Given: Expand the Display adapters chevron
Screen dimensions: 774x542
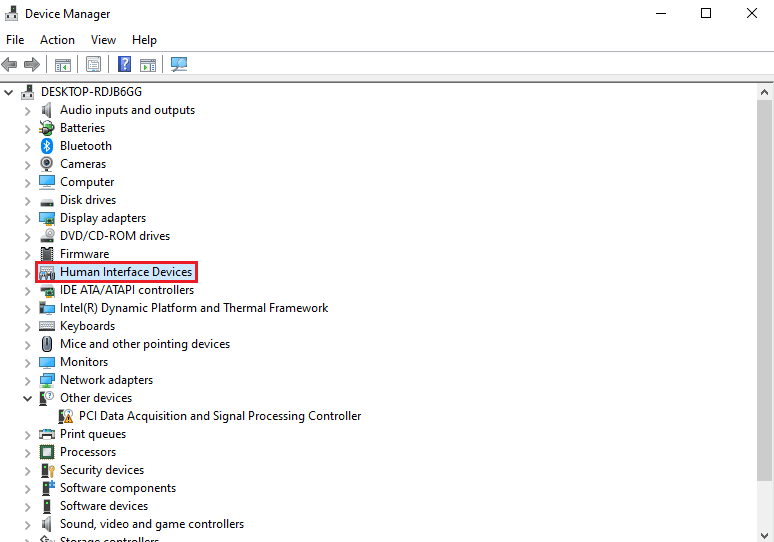Looking at the screenshot, I should tap(28, 219).
